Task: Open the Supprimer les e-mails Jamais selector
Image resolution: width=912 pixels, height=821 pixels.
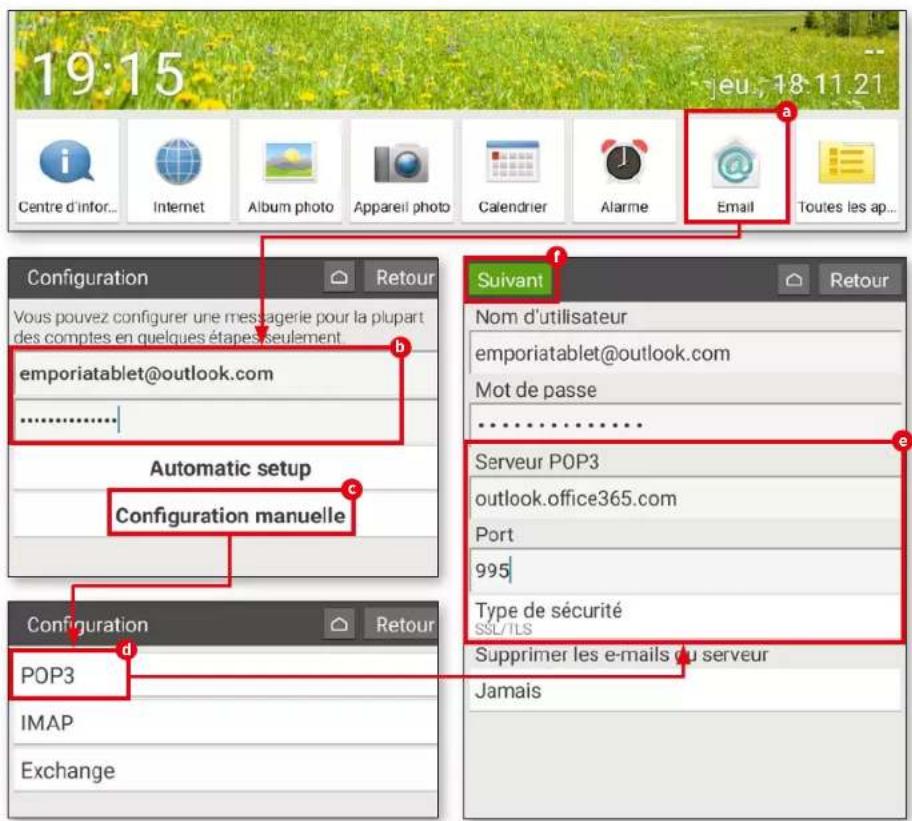Action: pyautogui.click(x=685, y=690)
